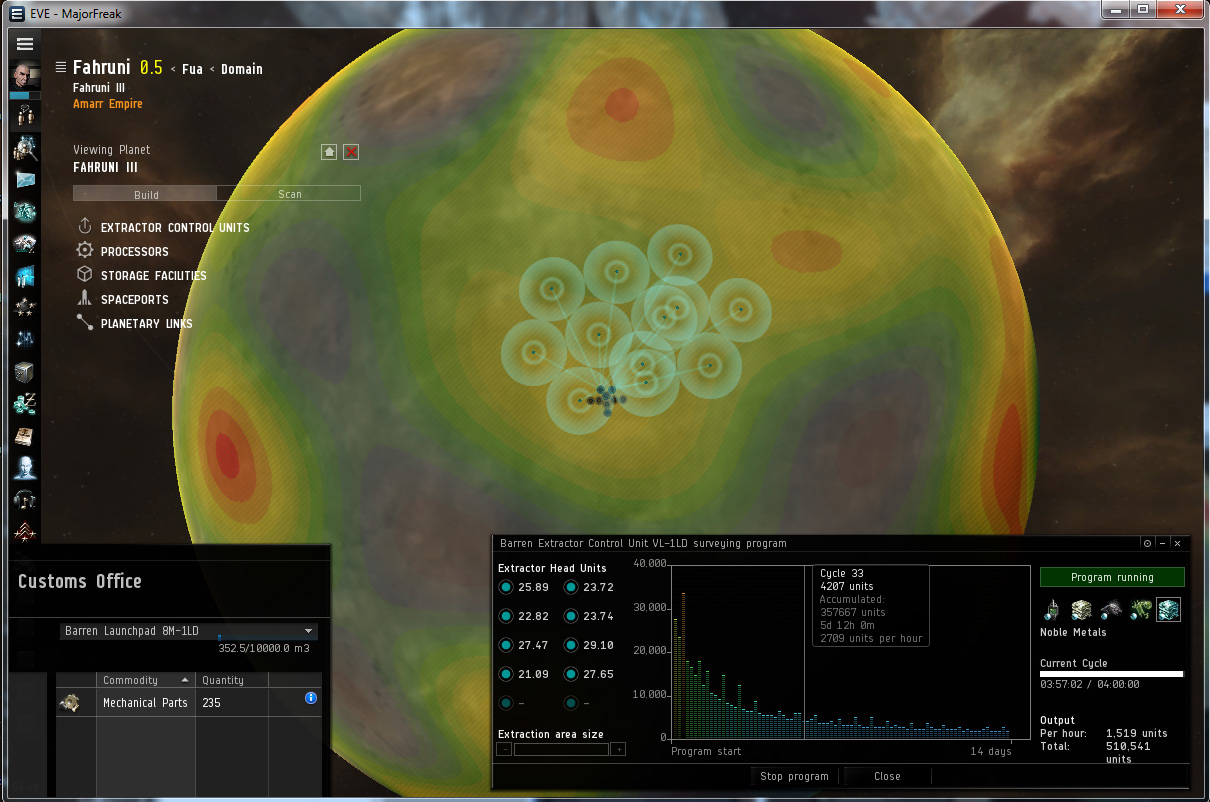Pin the surveying program window
The image size is (1210, 802).
(x=1147, y=543)
